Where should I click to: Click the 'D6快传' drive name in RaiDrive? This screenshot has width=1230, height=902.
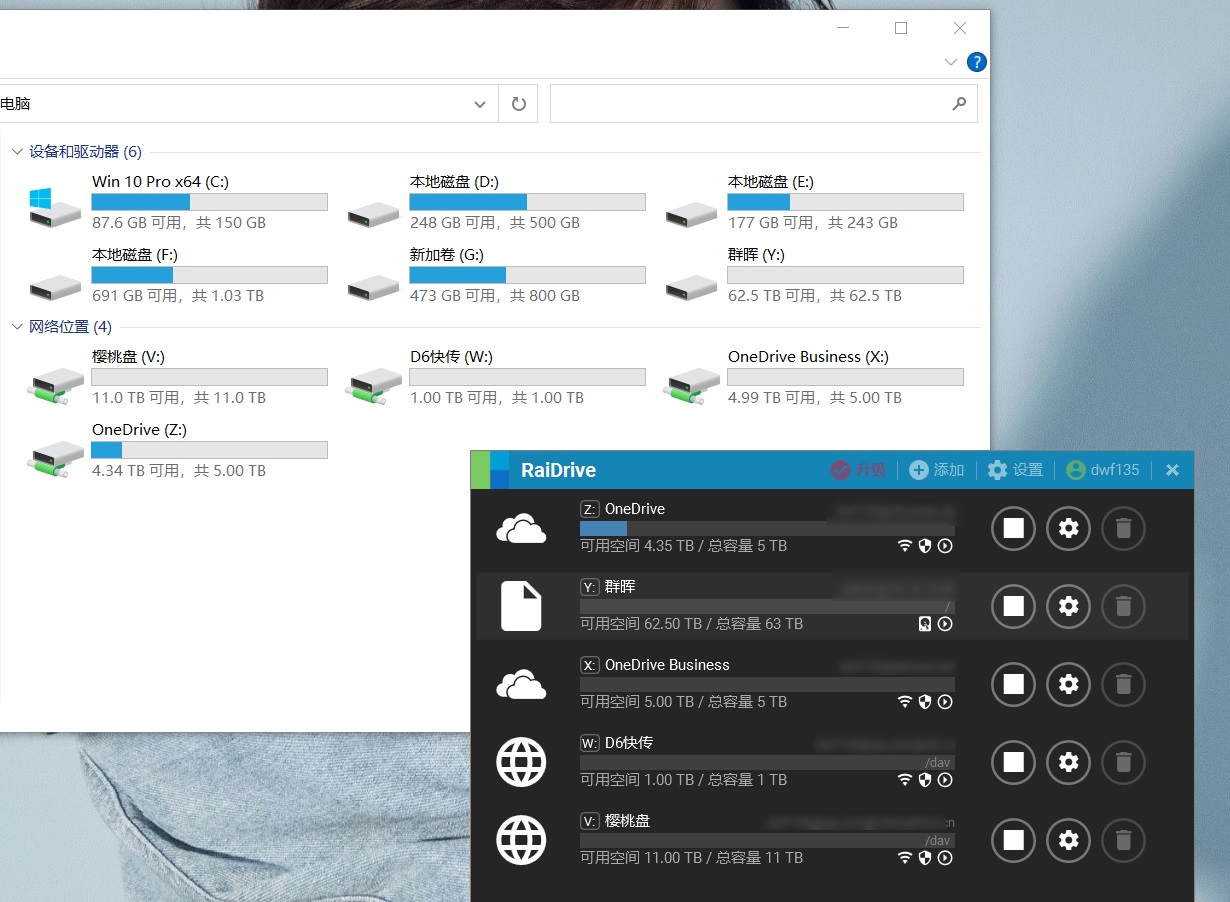tap(629, 743)
